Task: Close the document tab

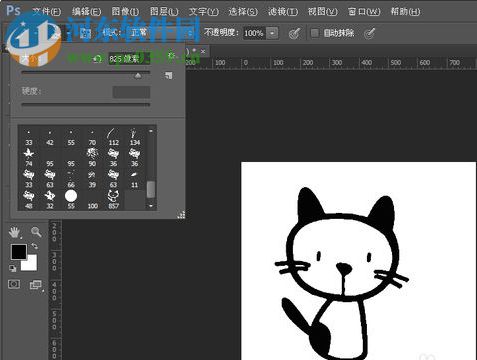Action: point(203,51)
